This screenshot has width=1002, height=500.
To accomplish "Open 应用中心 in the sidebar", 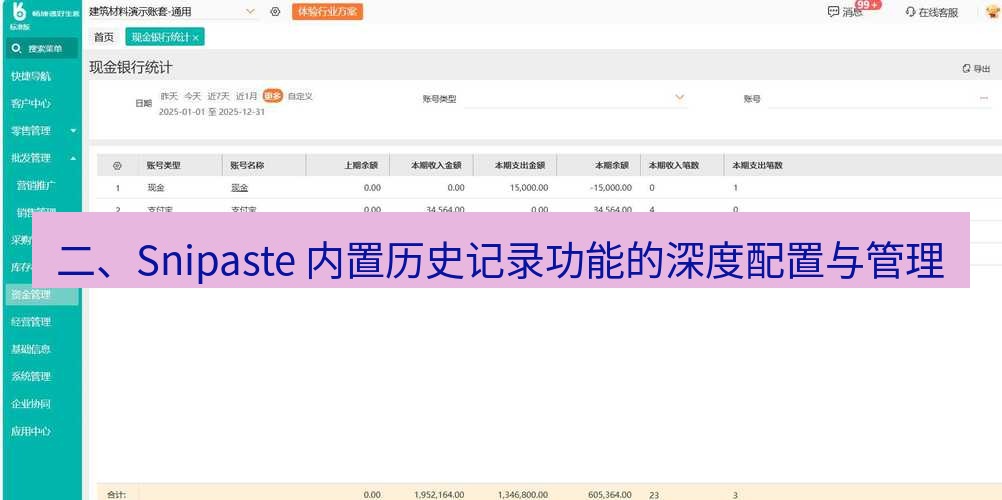I will coord(31,431).
